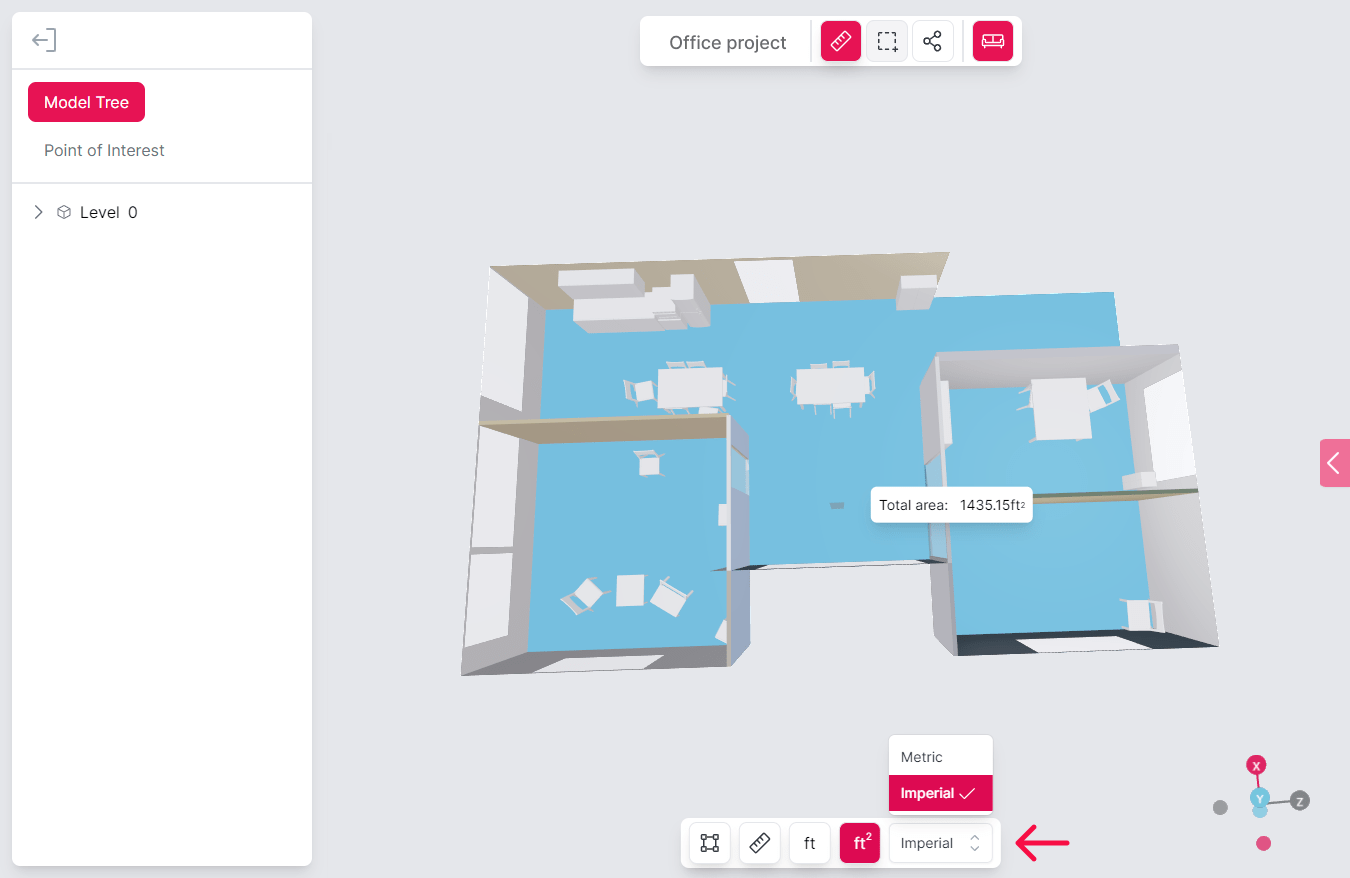Collapse the right side panel with pink chevron

click(x=1334, y=463)
